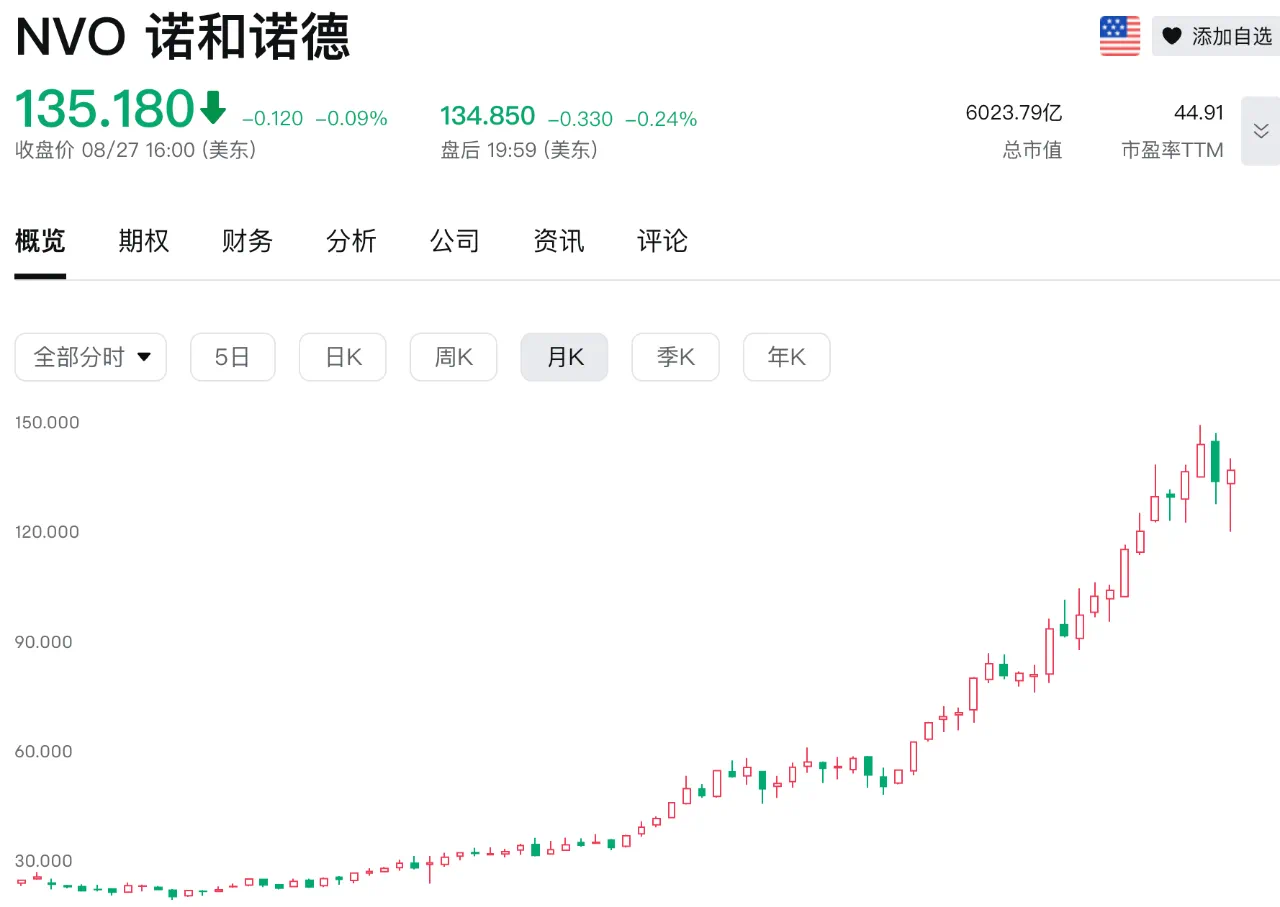Click the closing price 135.180
1280x907 pixels.
click(x=104, y=109)
